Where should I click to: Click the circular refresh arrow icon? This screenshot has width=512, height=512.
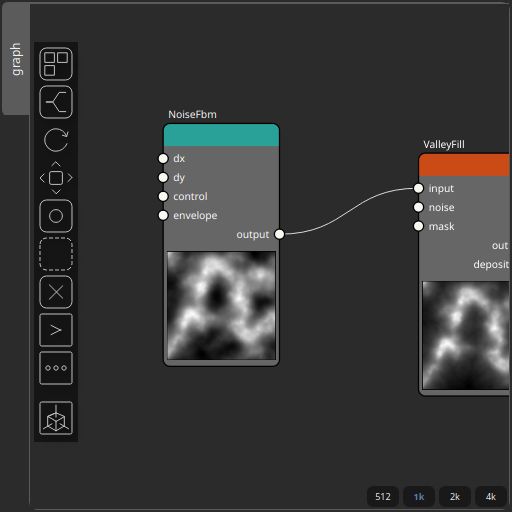pyautogui.click(x=56, y=140)
